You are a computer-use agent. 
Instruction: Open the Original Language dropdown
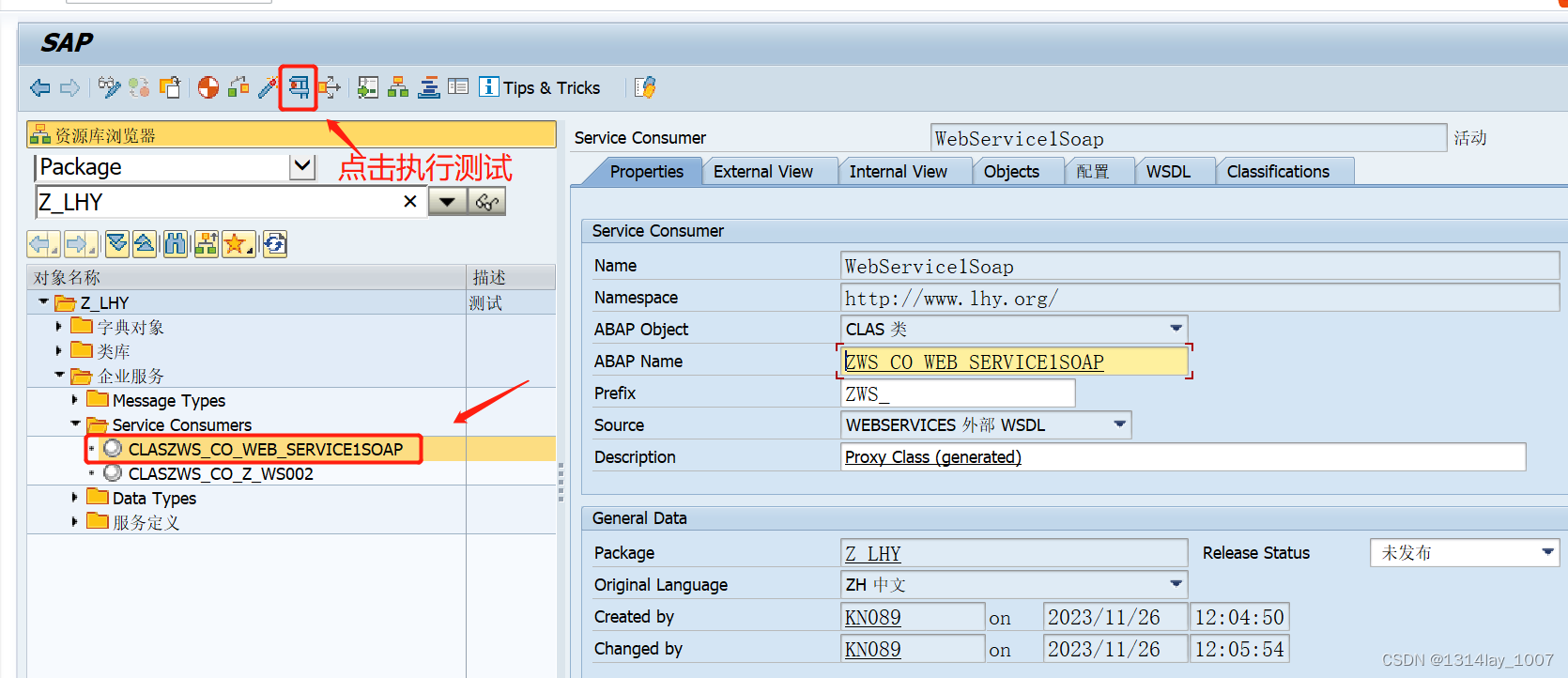[1176, 584]
